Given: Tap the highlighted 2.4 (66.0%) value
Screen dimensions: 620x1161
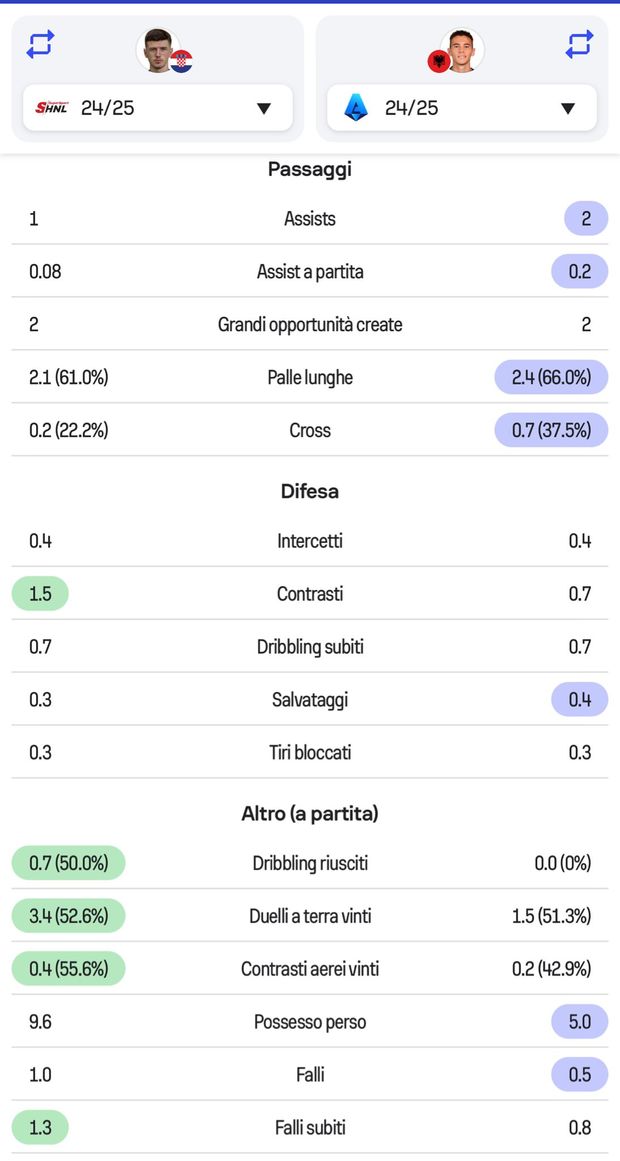Looking at the screenshot, I should click(551, 377).
